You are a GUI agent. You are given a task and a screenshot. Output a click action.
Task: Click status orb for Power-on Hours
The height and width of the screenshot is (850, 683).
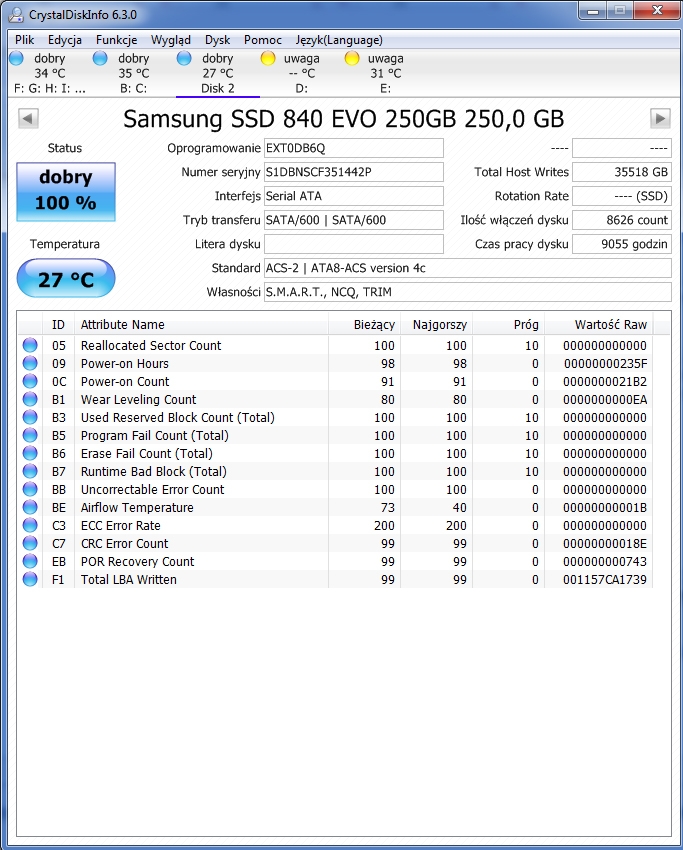30,363
